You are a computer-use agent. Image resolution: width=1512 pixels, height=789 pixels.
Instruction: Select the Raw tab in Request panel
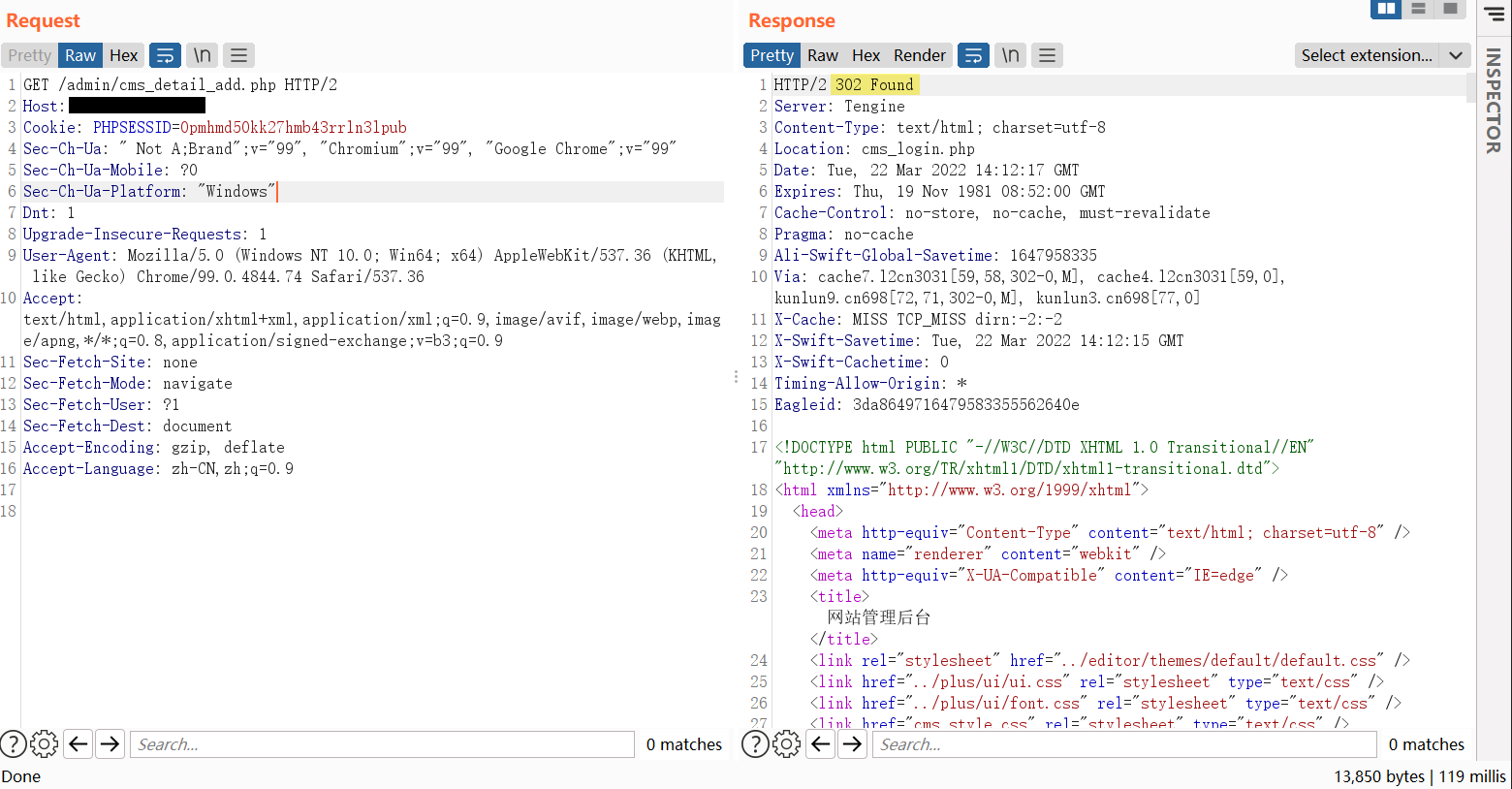coord(80,55)
